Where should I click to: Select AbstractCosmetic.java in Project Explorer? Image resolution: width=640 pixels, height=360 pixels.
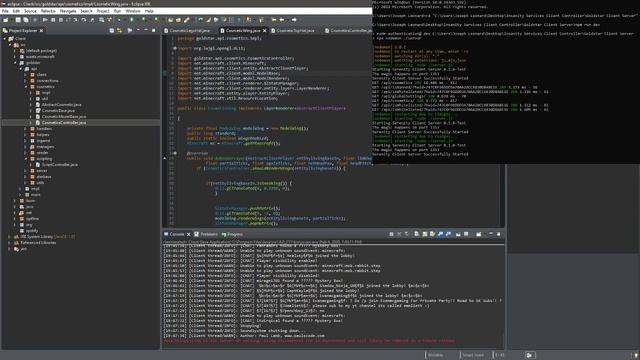point(61,105)
